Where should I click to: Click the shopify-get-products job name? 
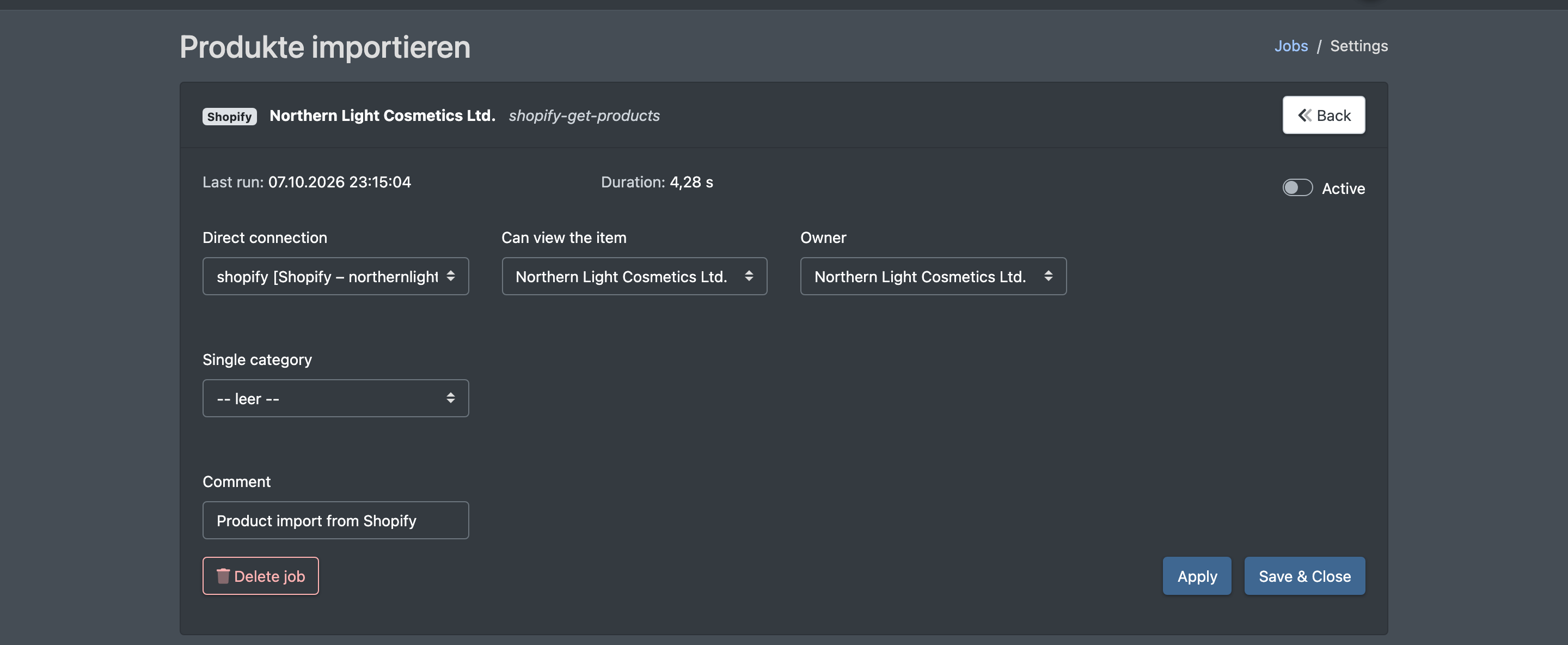tap(584, 115)
